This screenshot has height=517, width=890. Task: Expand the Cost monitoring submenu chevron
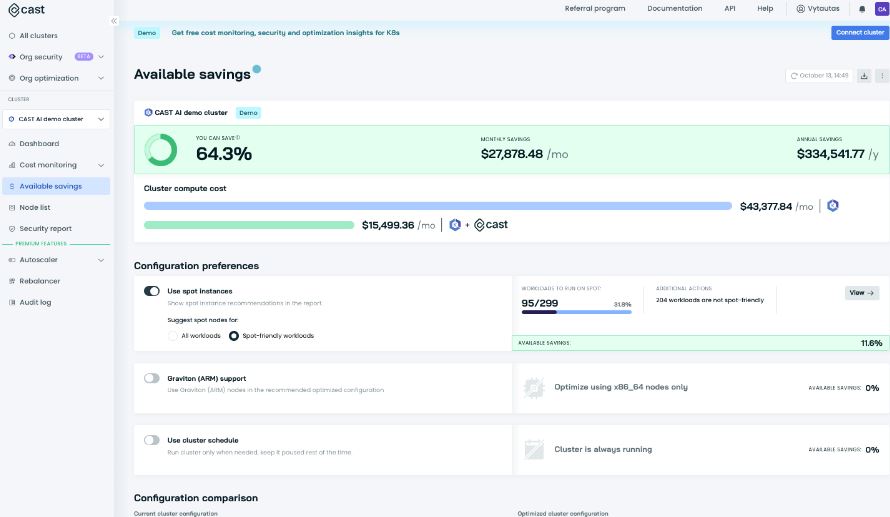click(x=101, y=165)
